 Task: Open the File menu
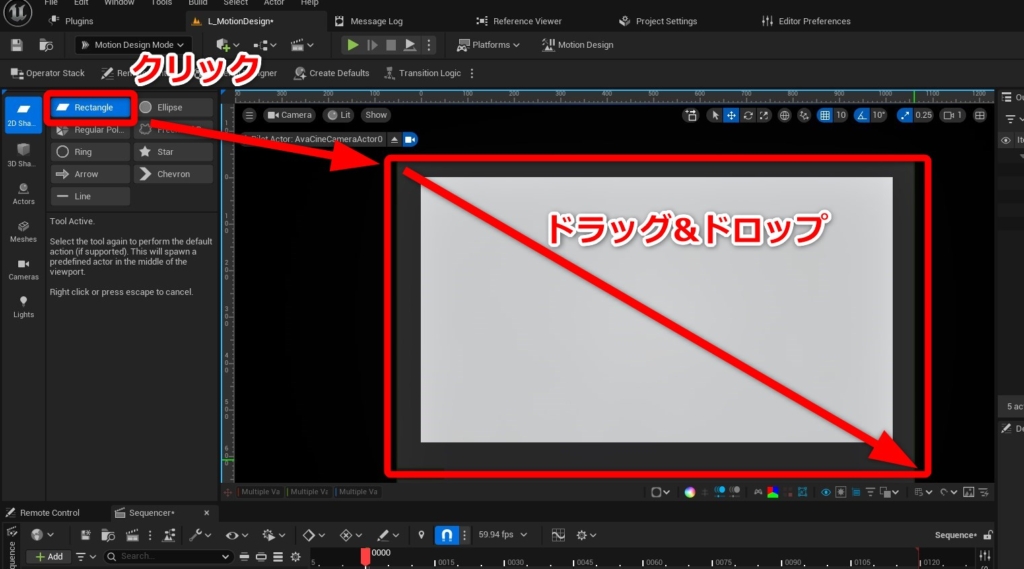[x=51, y=3]
